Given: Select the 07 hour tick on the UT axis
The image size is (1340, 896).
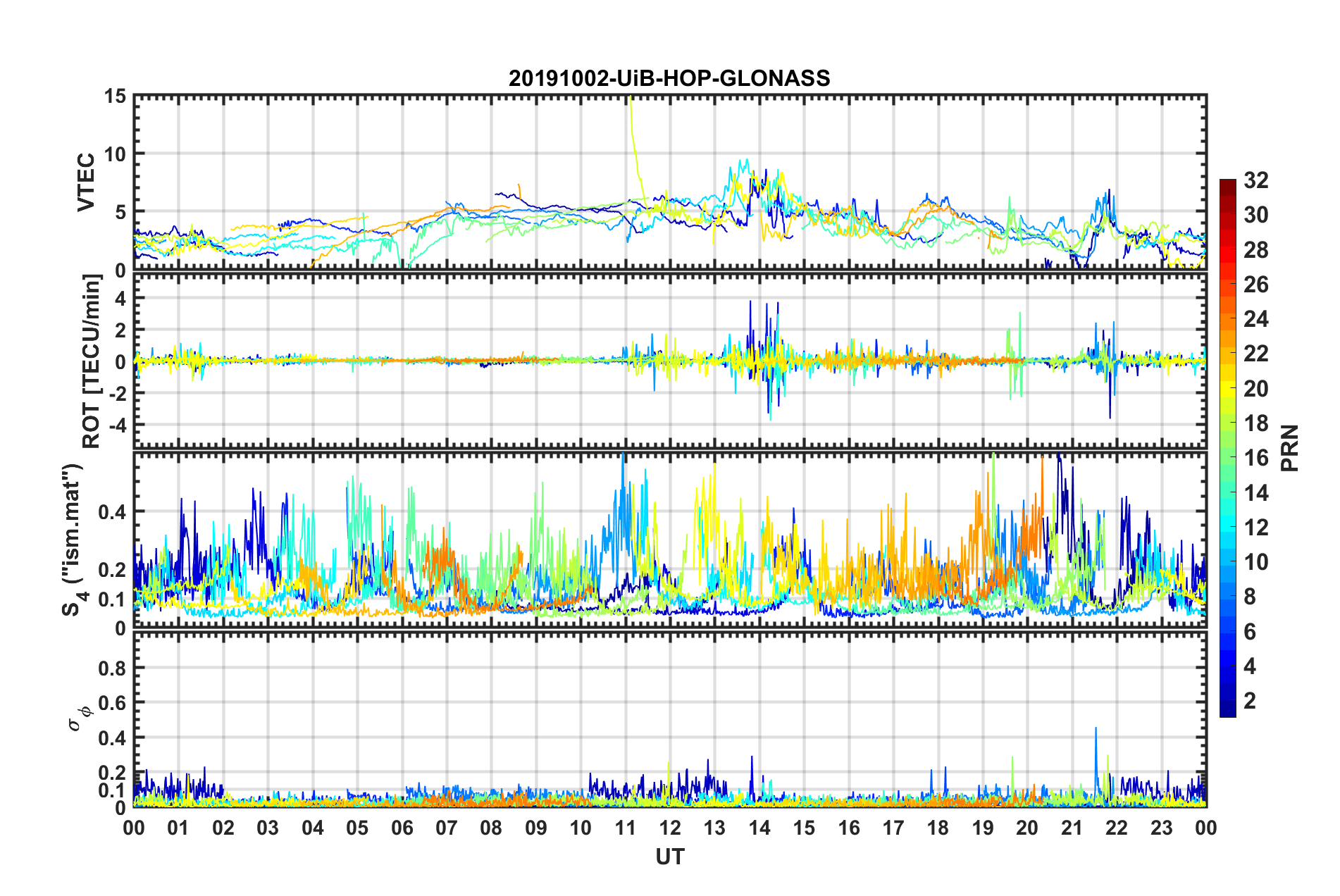Looking at the screenshot, I should click(447, 828).
